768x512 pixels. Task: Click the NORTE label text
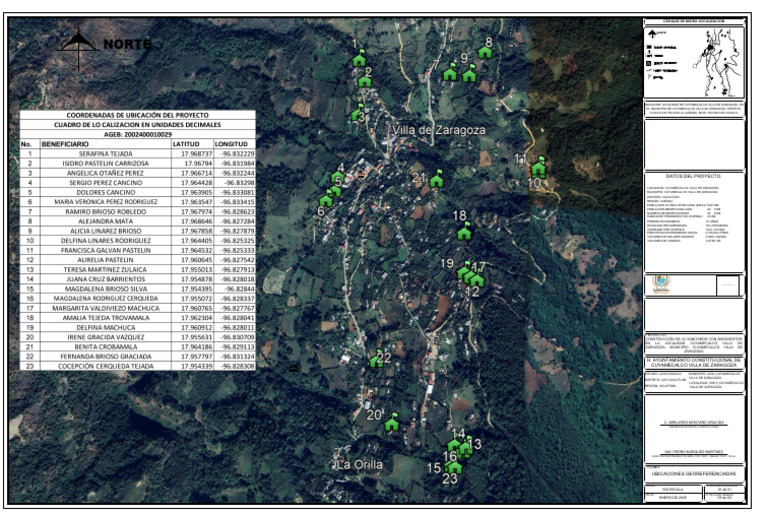pyautogui.click(x=127, y=44)
